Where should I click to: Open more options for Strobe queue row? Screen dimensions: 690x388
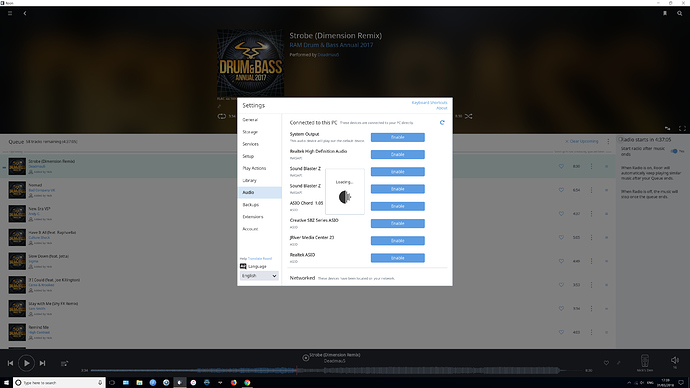point(591,166)
